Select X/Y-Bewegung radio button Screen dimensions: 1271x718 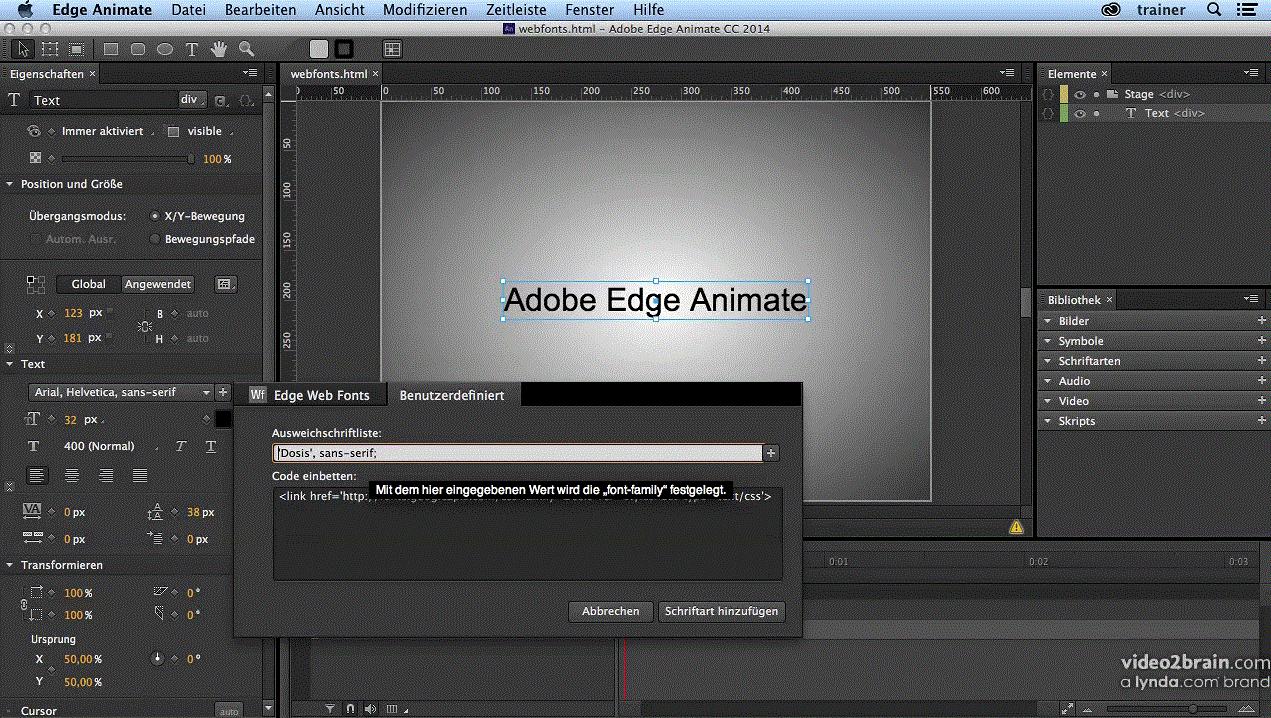pyautogui.click(x=154, y=216)
